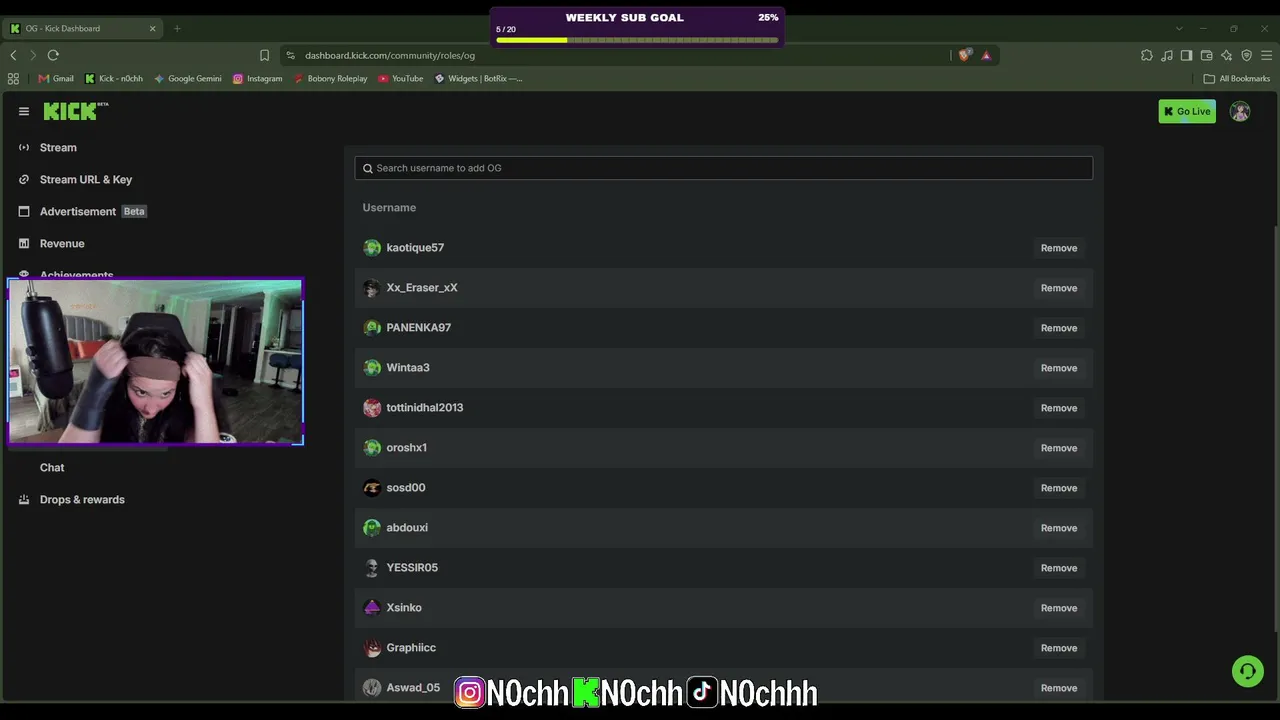
Task: Remove Graphiicc from OG list
Action: coord(1059,648)
